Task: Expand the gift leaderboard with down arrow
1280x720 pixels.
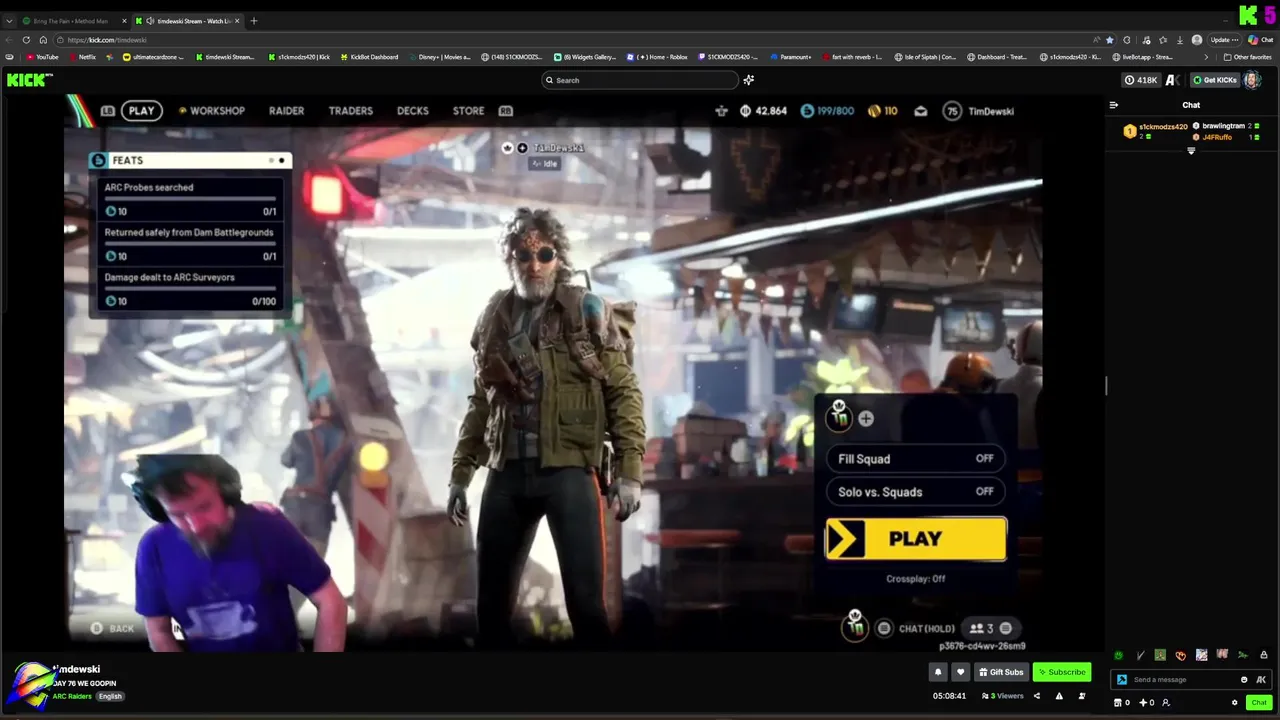Action: tap(1191, 151)
